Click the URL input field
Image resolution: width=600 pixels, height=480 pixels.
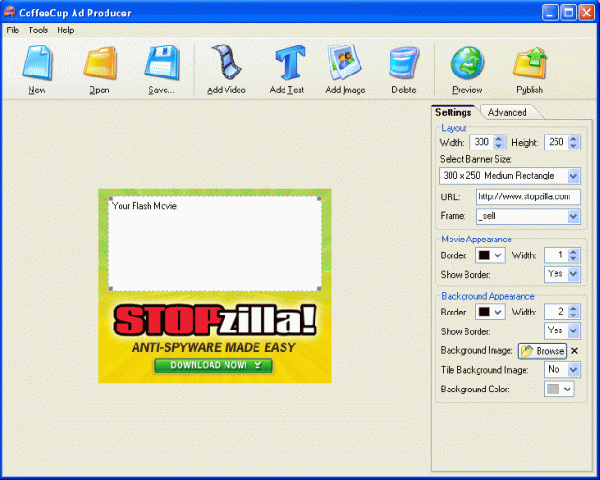coord(528,197)
